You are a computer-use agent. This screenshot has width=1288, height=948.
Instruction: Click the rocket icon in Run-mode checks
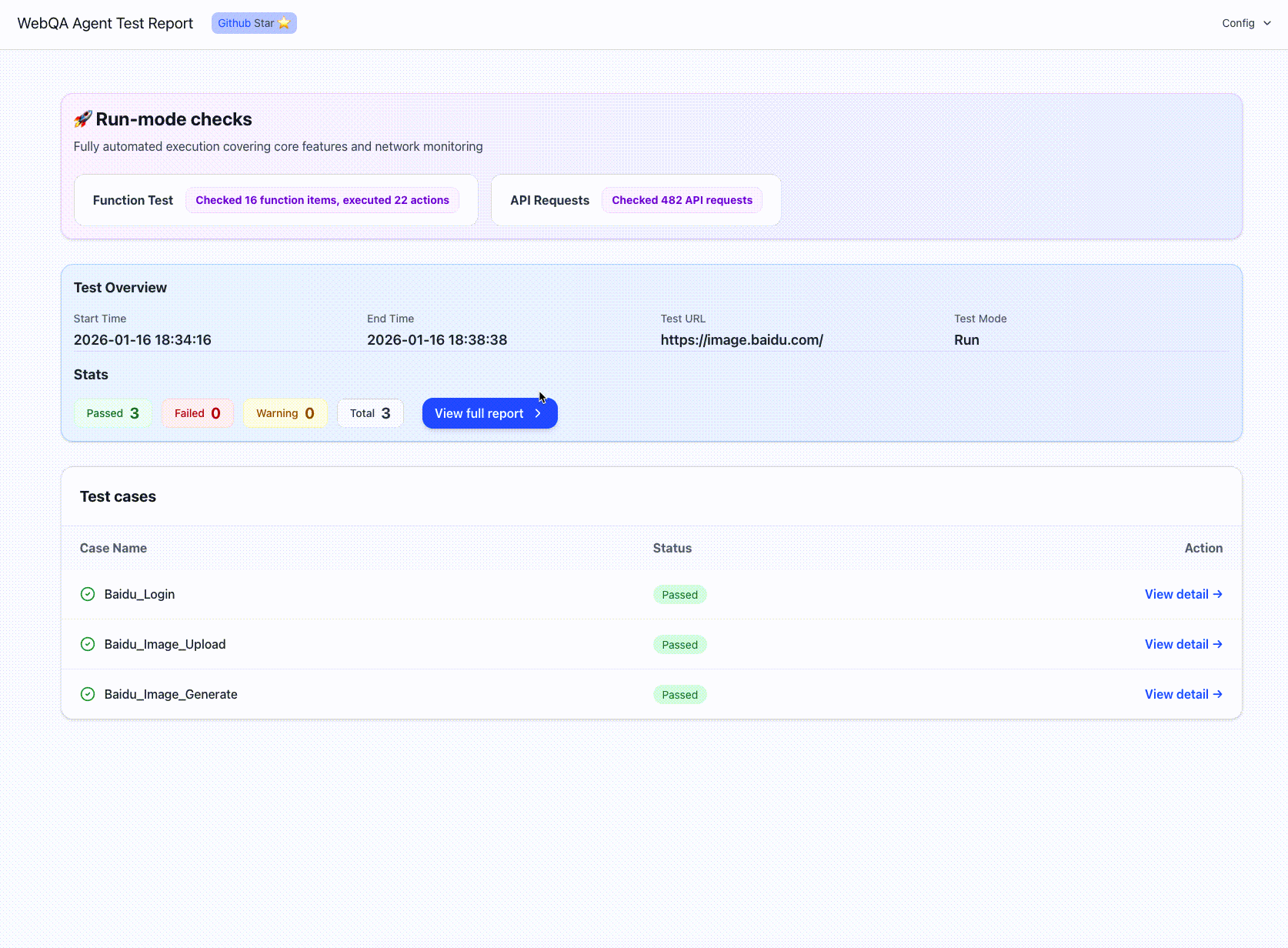click(x=83, y=119)
